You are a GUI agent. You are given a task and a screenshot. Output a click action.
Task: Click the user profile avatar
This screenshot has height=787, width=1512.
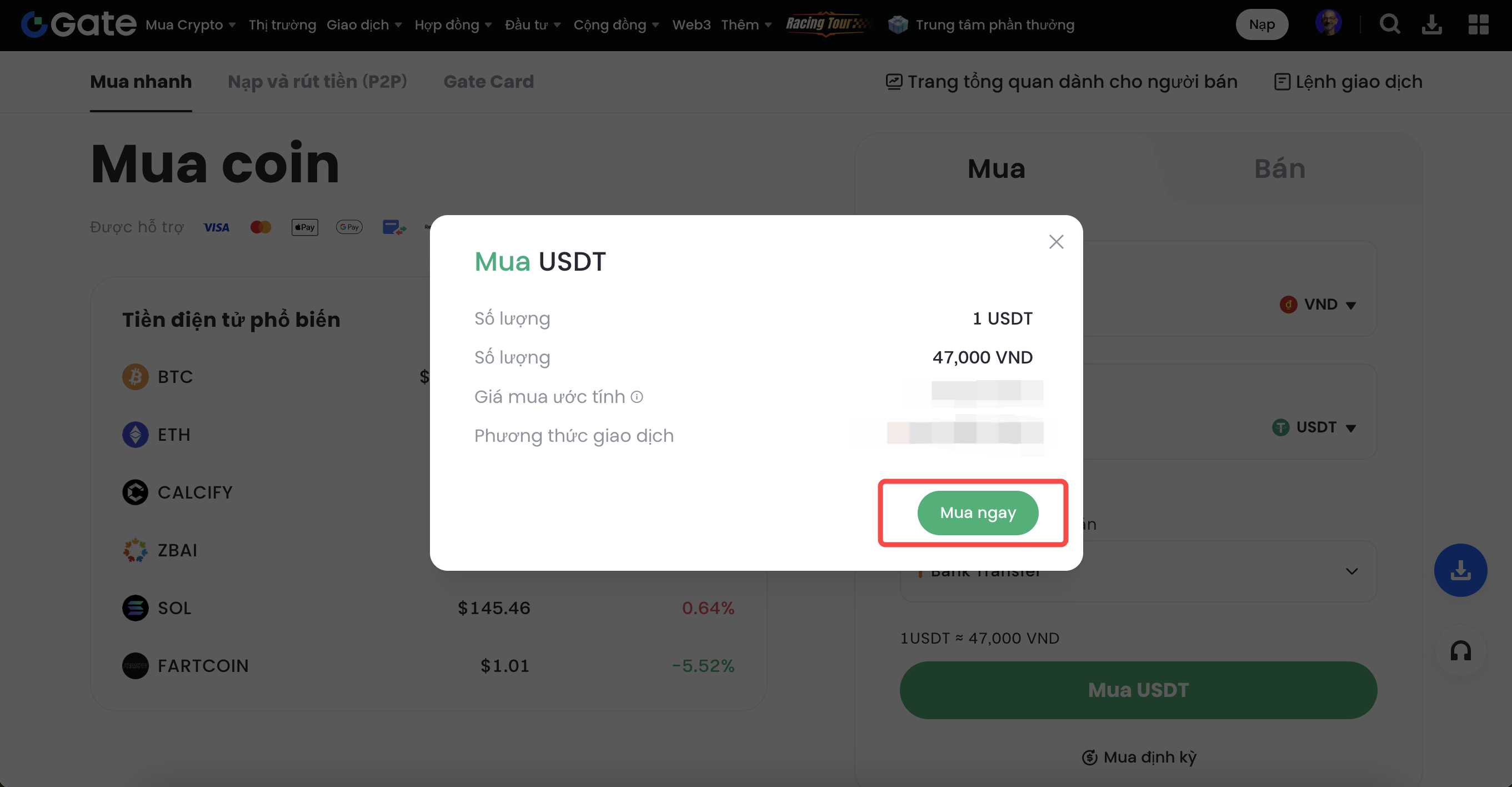[x=1328, y=23]
